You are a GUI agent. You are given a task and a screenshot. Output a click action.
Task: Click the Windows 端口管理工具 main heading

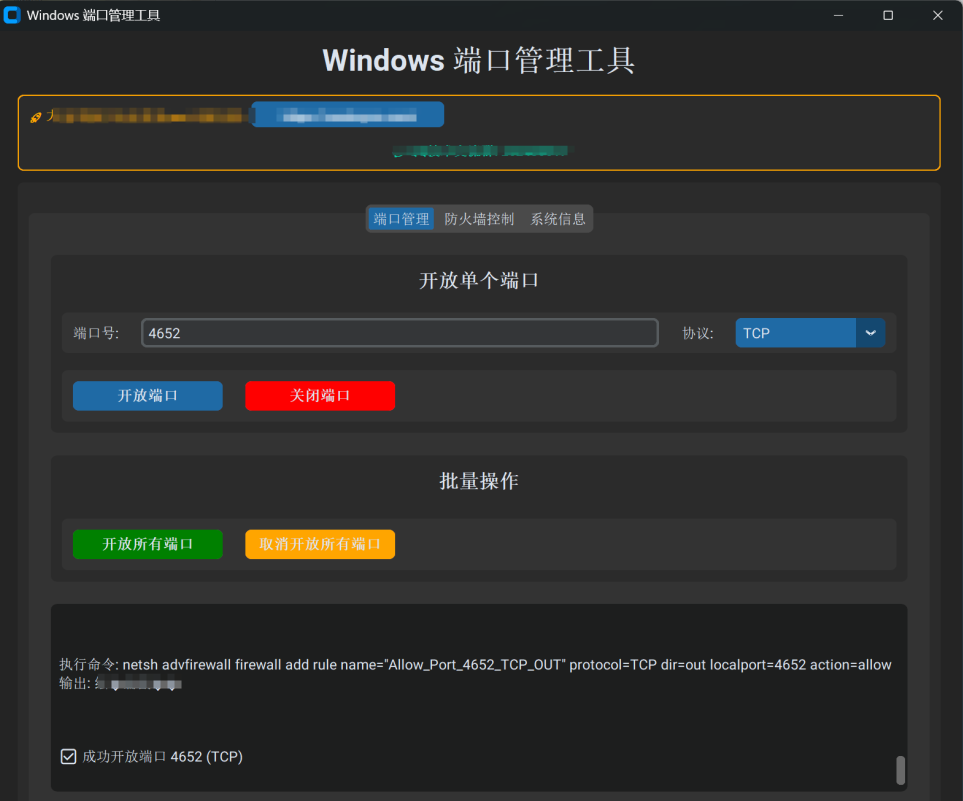(478, 60)
